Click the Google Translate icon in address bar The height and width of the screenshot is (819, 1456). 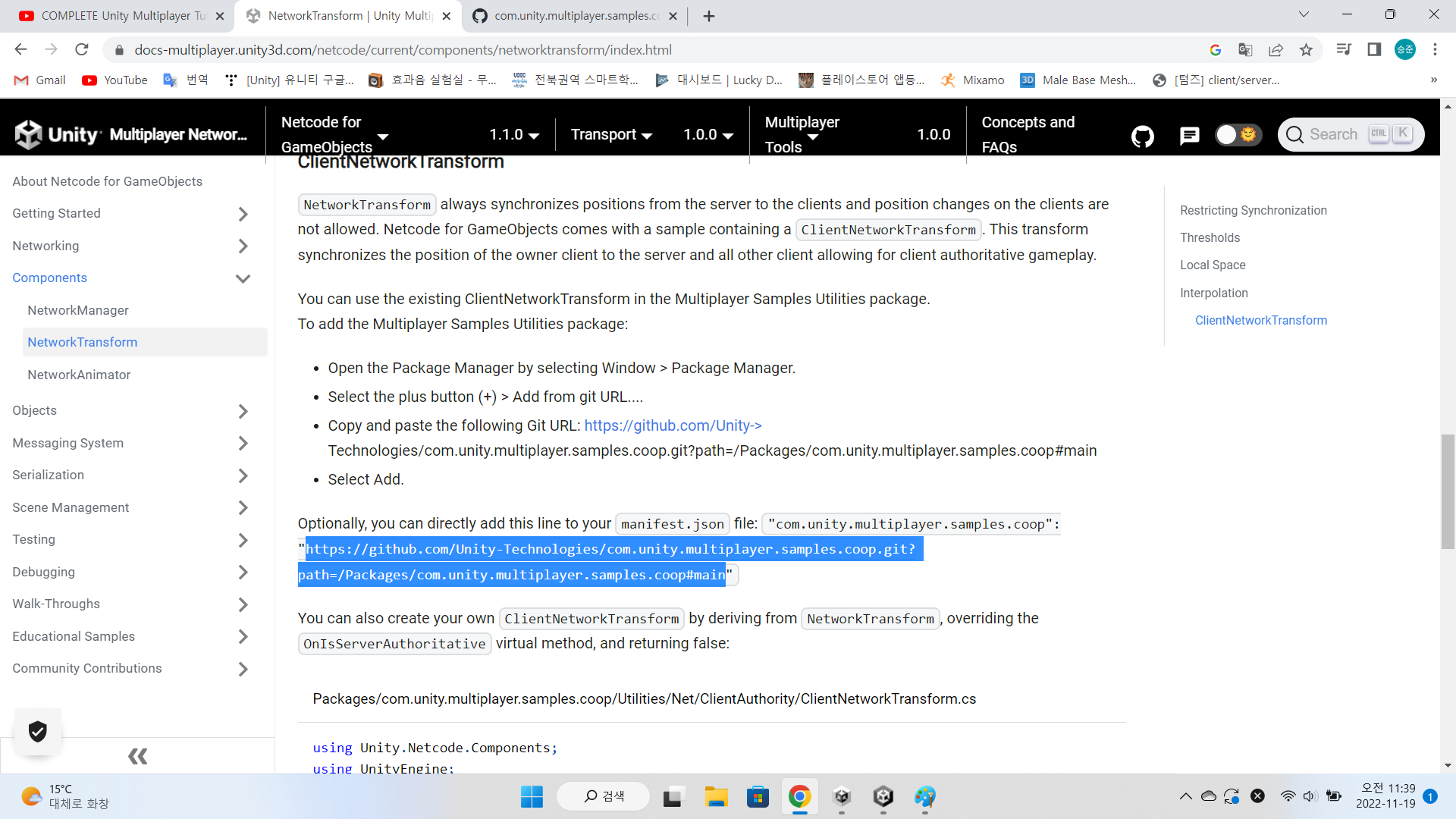[x=1245, y=50]
